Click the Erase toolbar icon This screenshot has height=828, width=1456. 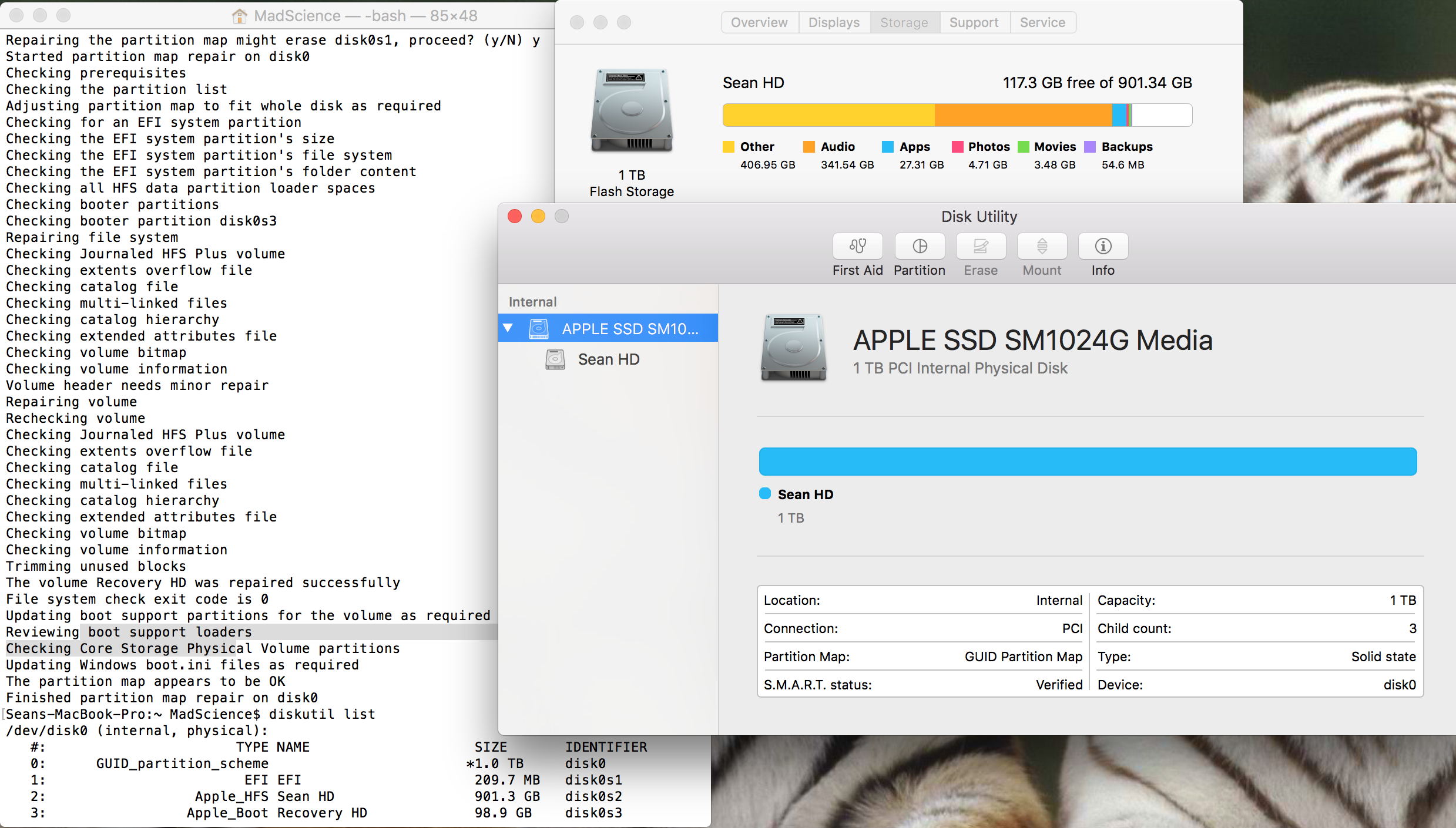click(981, 246)
